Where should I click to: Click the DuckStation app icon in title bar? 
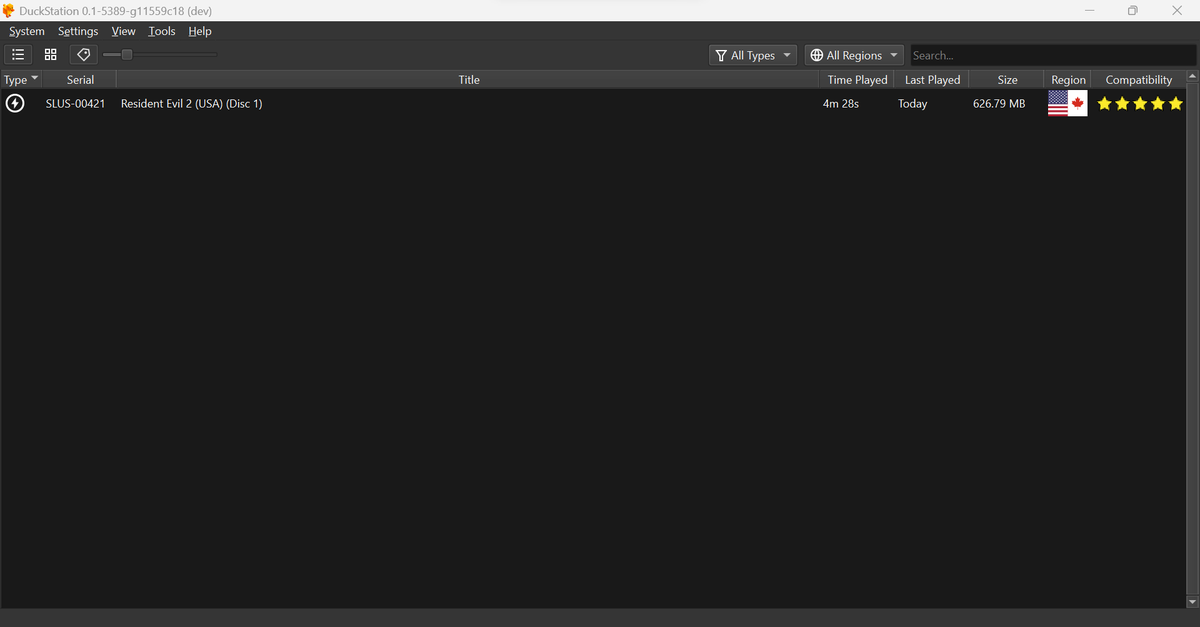[9, 10]
